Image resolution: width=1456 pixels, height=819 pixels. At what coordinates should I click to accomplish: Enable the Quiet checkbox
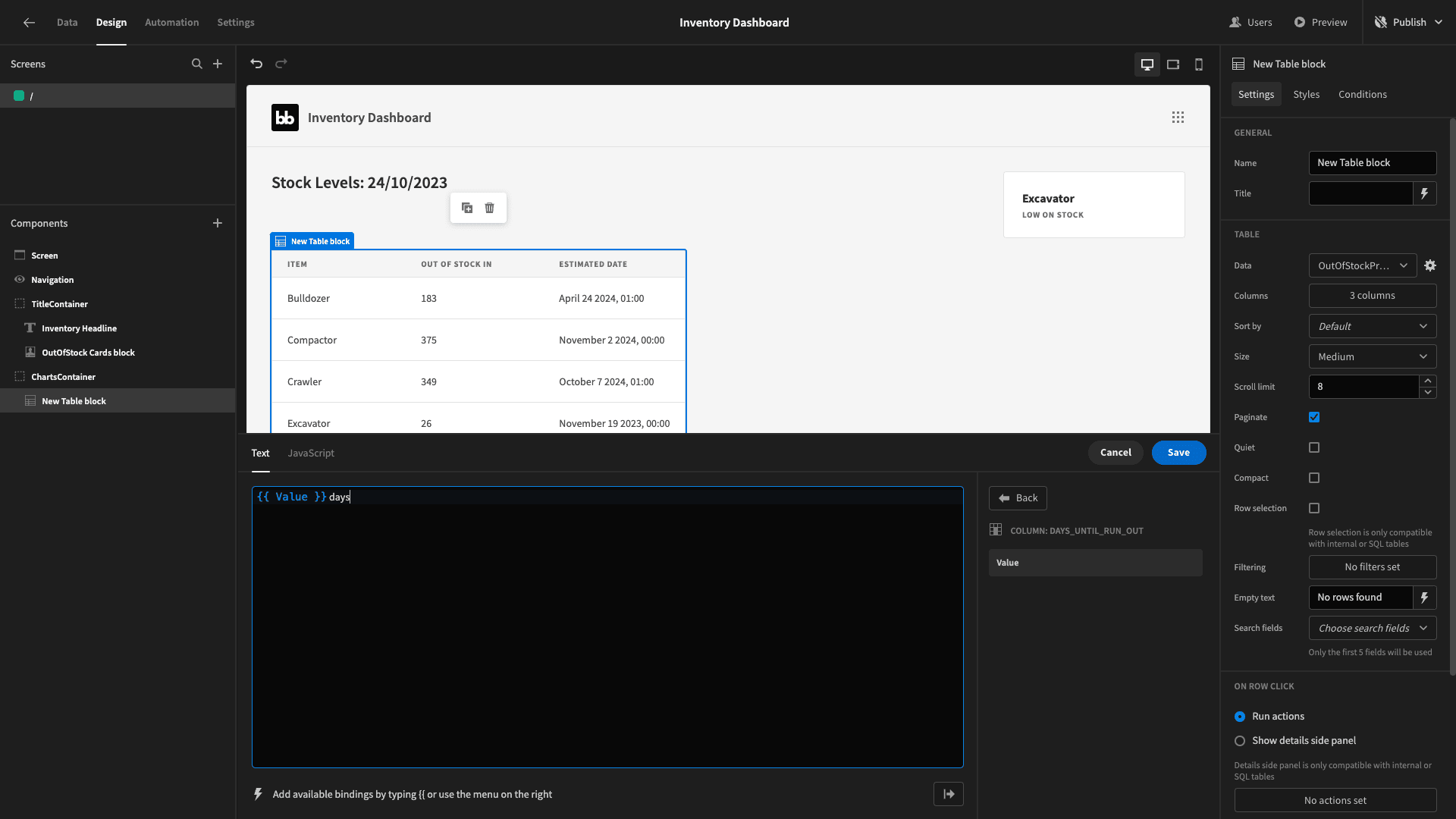1314,447
